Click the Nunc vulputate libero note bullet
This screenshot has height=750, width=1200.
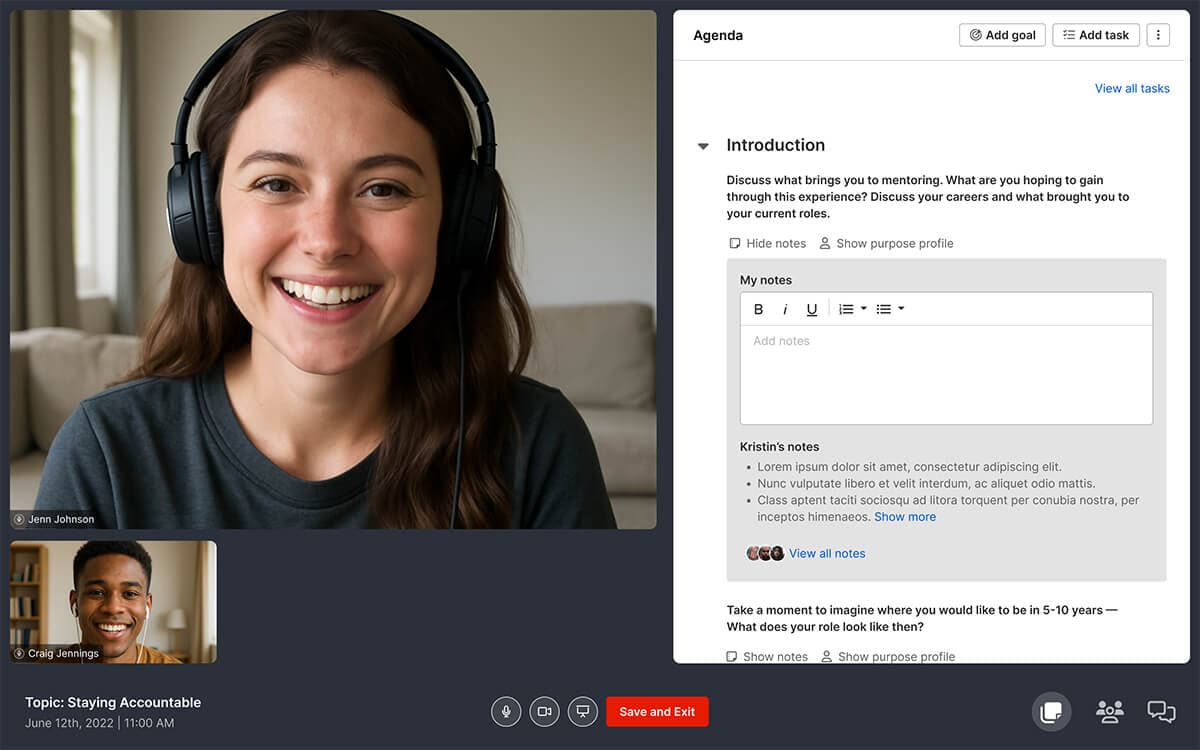coord(926,483)
